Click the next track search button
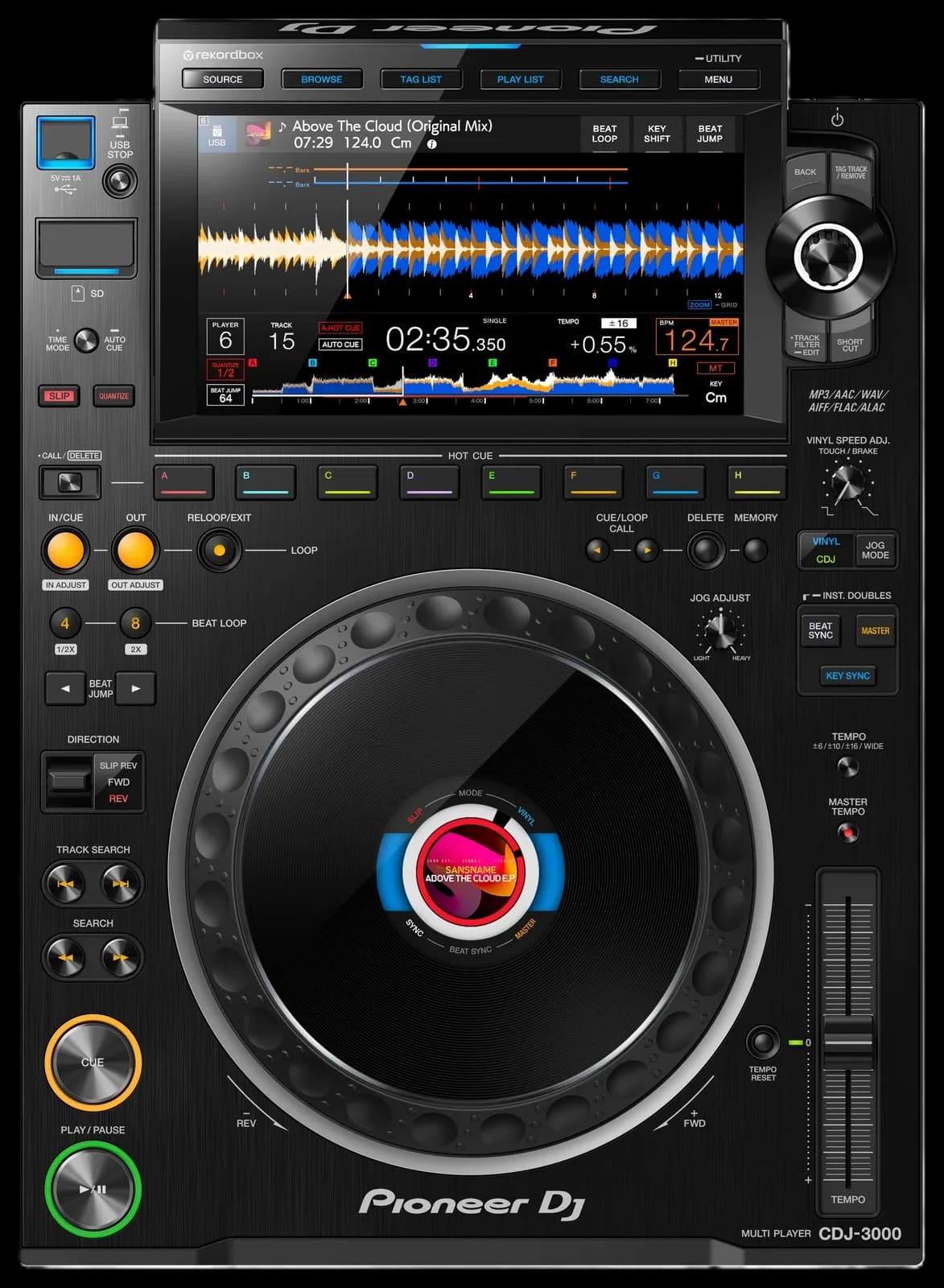Viewport: 944px width, 1288px height. [121, 884]
